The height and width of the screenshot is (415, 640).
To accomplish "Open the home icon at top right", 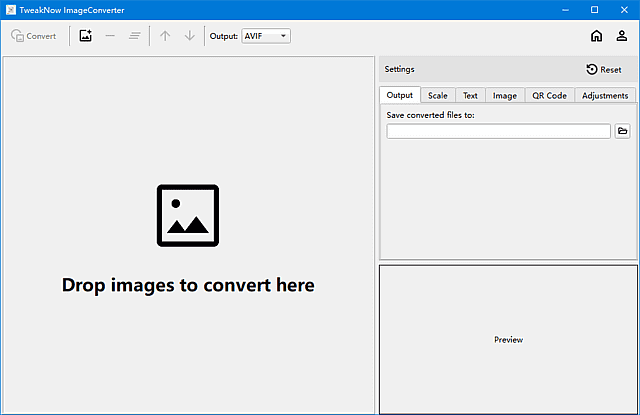I will (x=596, y=36).
